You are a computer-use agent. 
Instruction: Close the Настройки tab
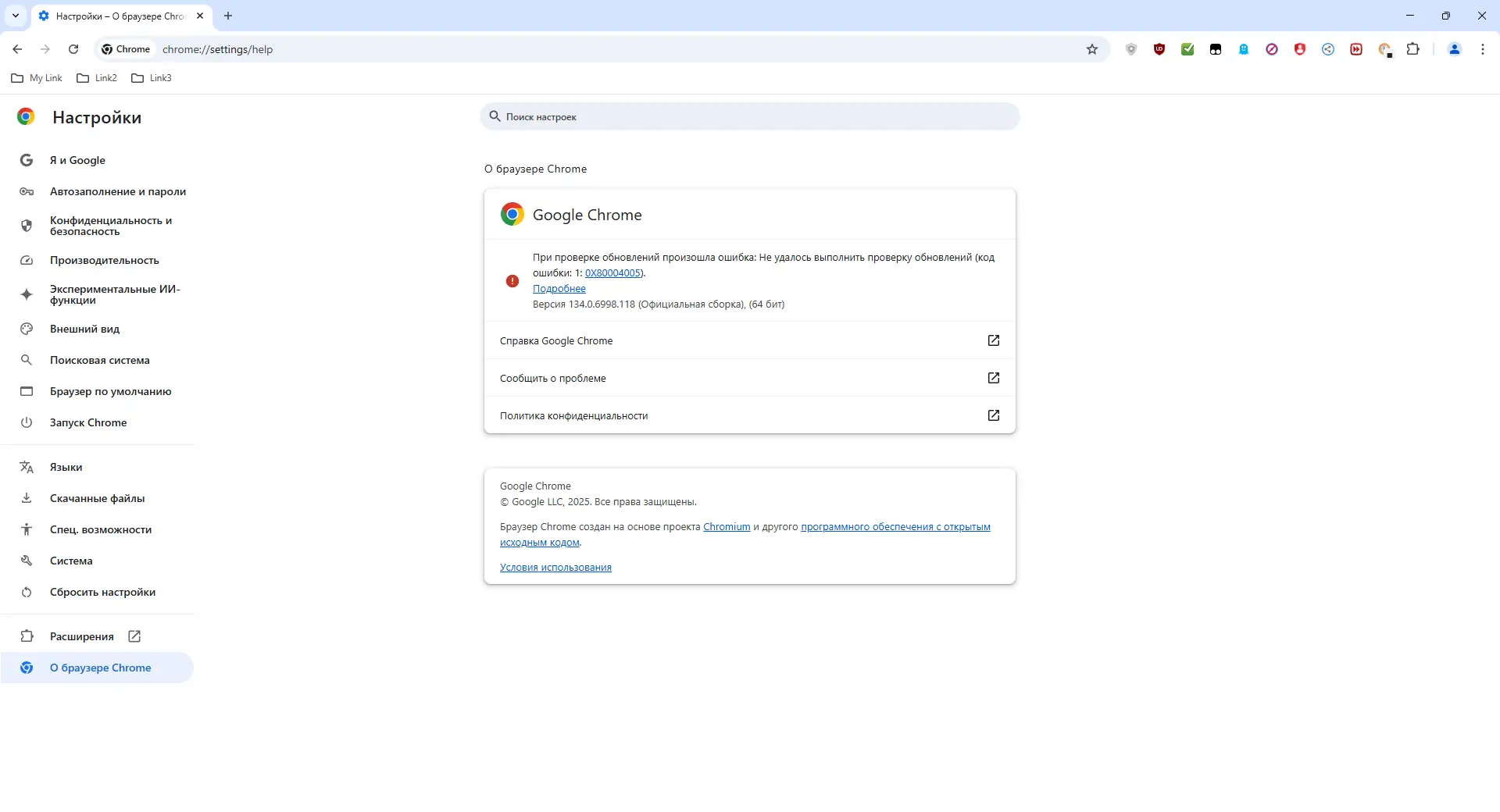coord(200,16)
